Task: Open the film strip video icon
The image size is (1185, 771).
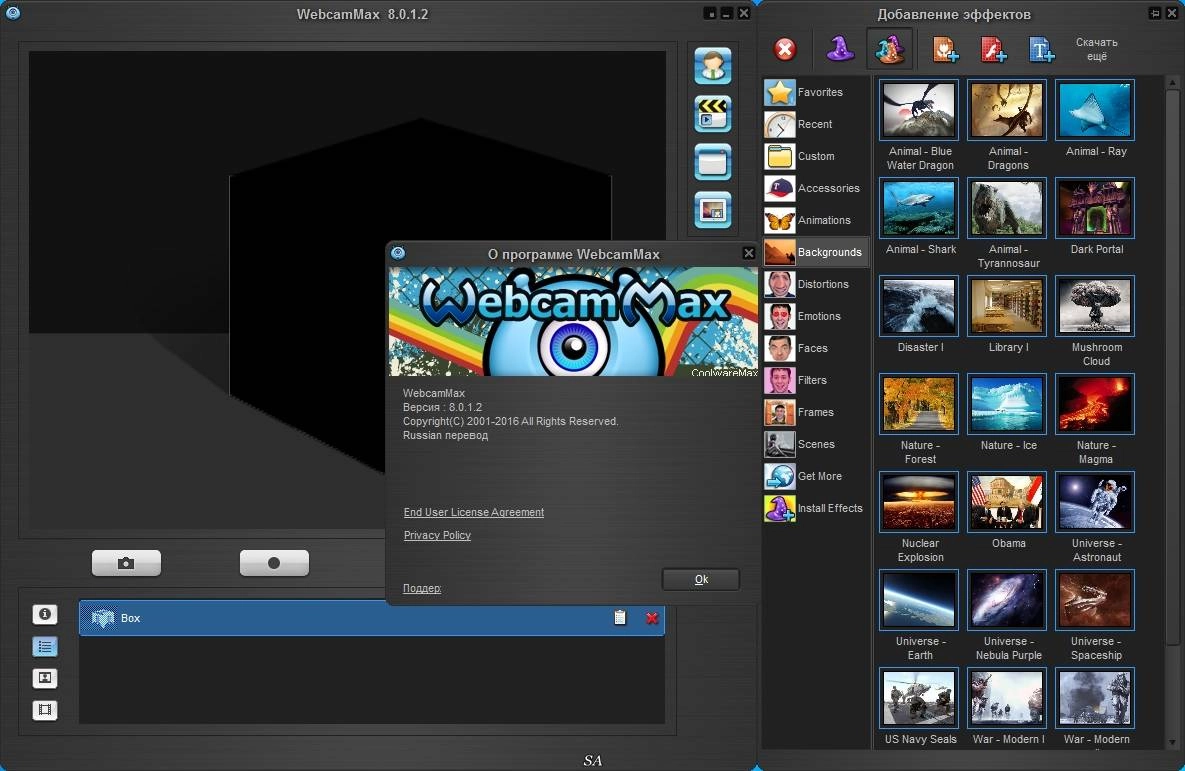Action: pyautogui.click(x=45, y=711)
